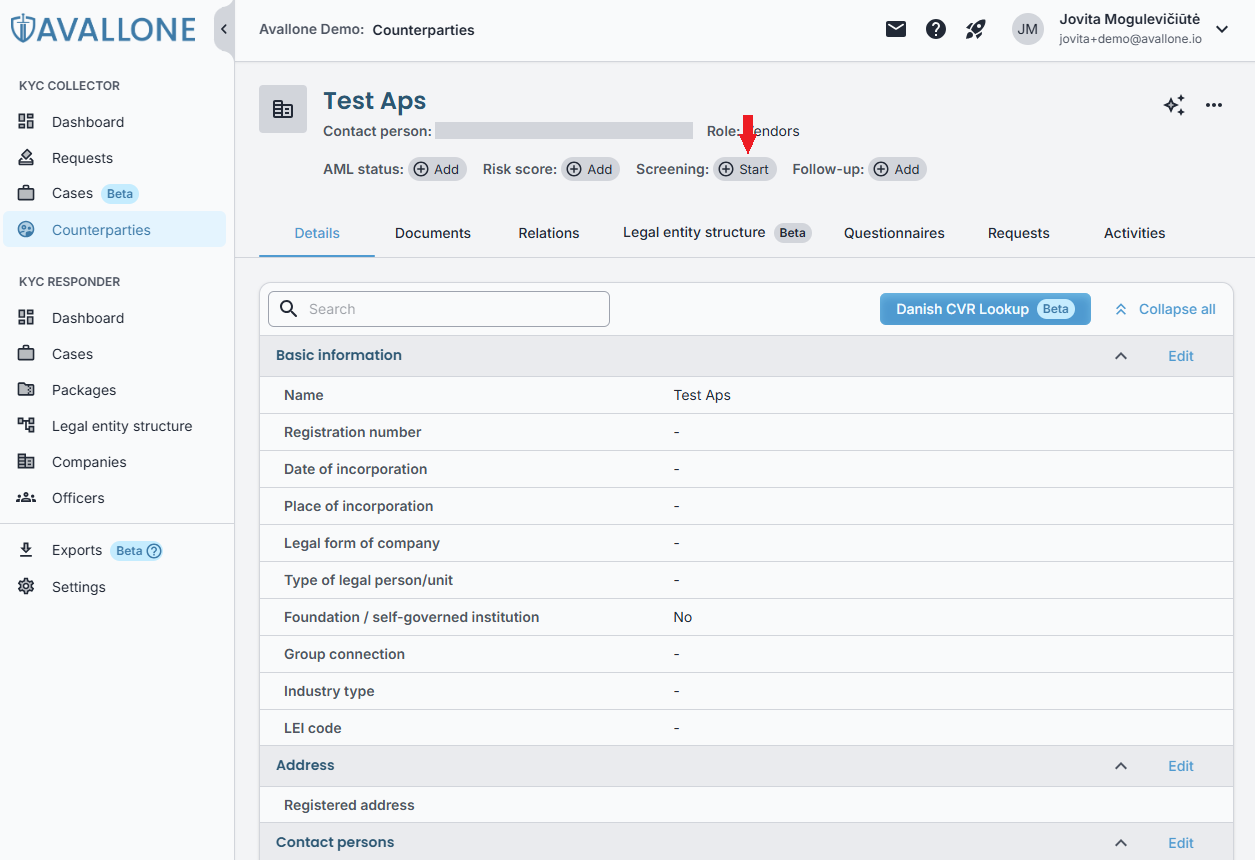Click the Industry type label
The height and width of the screenshot is (860, 1255).
pos(329,691)
